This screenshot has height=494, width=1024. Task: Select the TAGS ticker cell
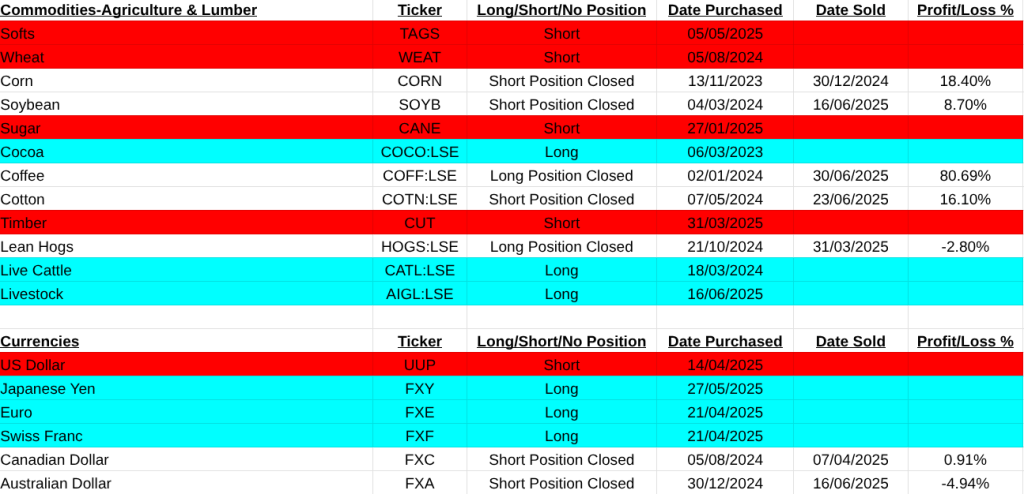pos(419,34)
